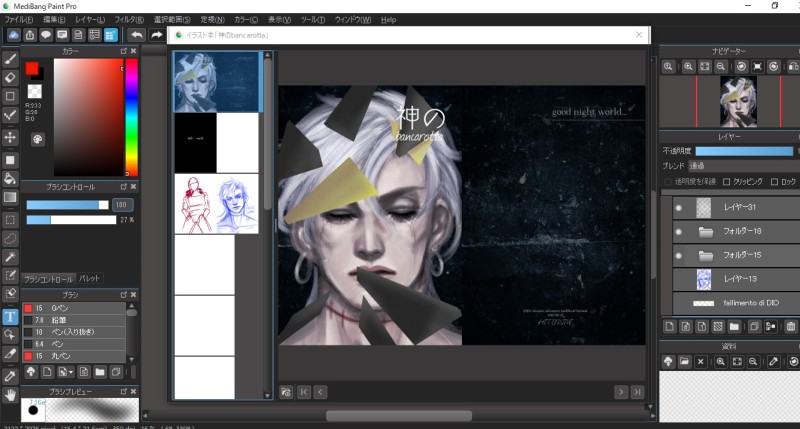Pop out the ブラシプレビュー panel

123,391
